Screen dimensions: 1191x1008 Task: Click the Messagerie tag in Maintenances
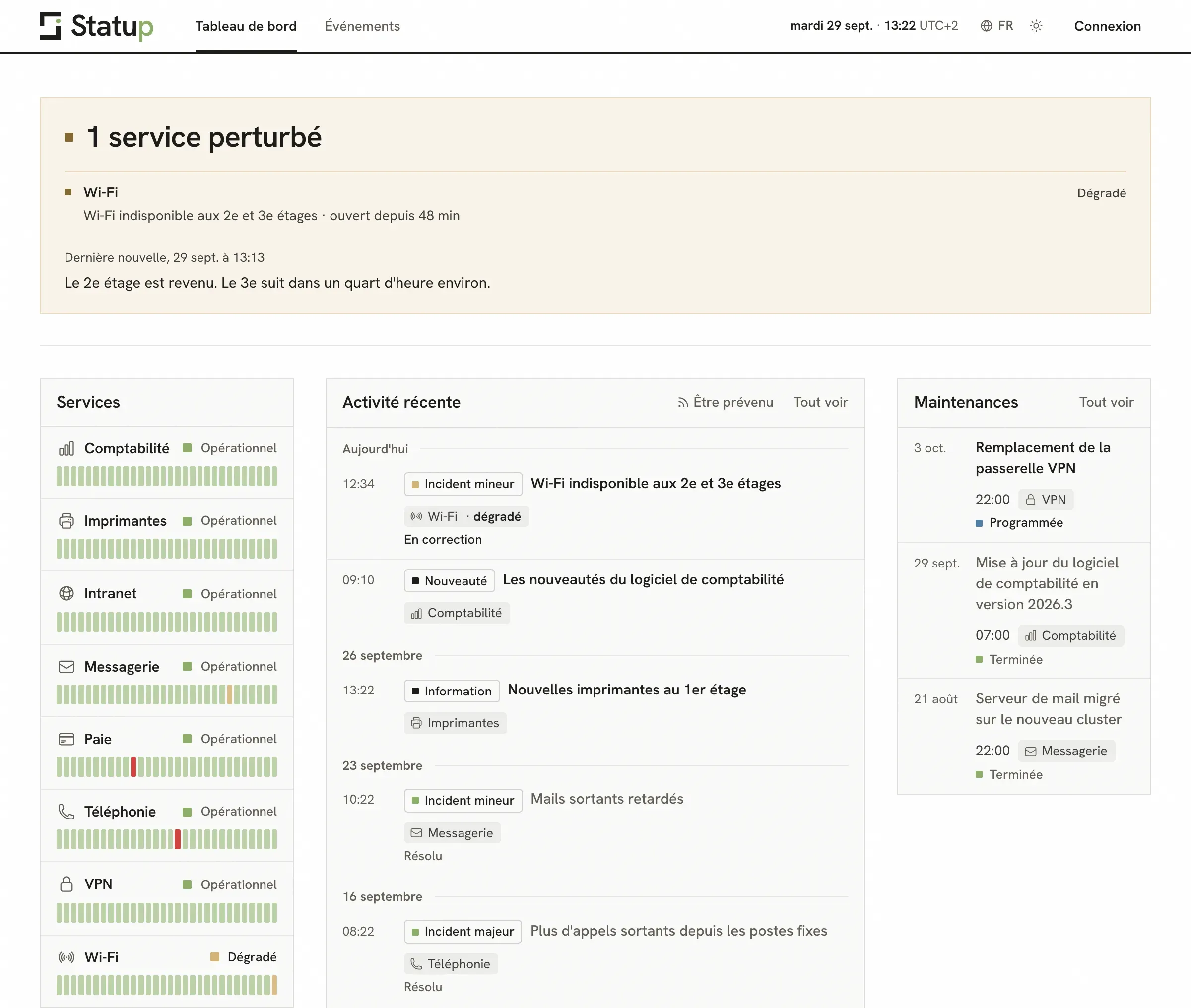point(1066,751)
